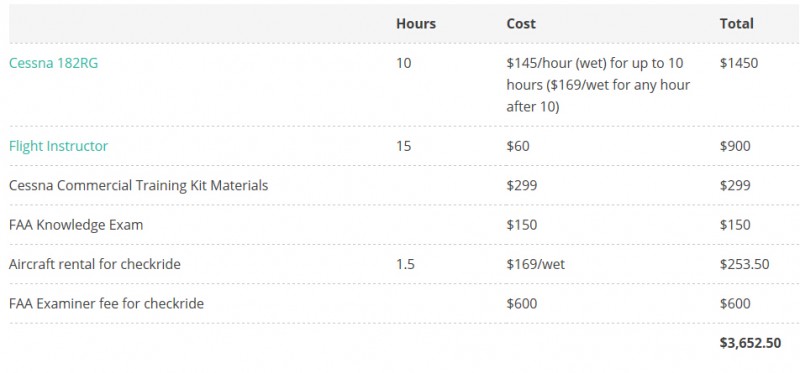Click the $253.50 checkride rental total
The width and height of the screenshot is (800, 373).
744,264
